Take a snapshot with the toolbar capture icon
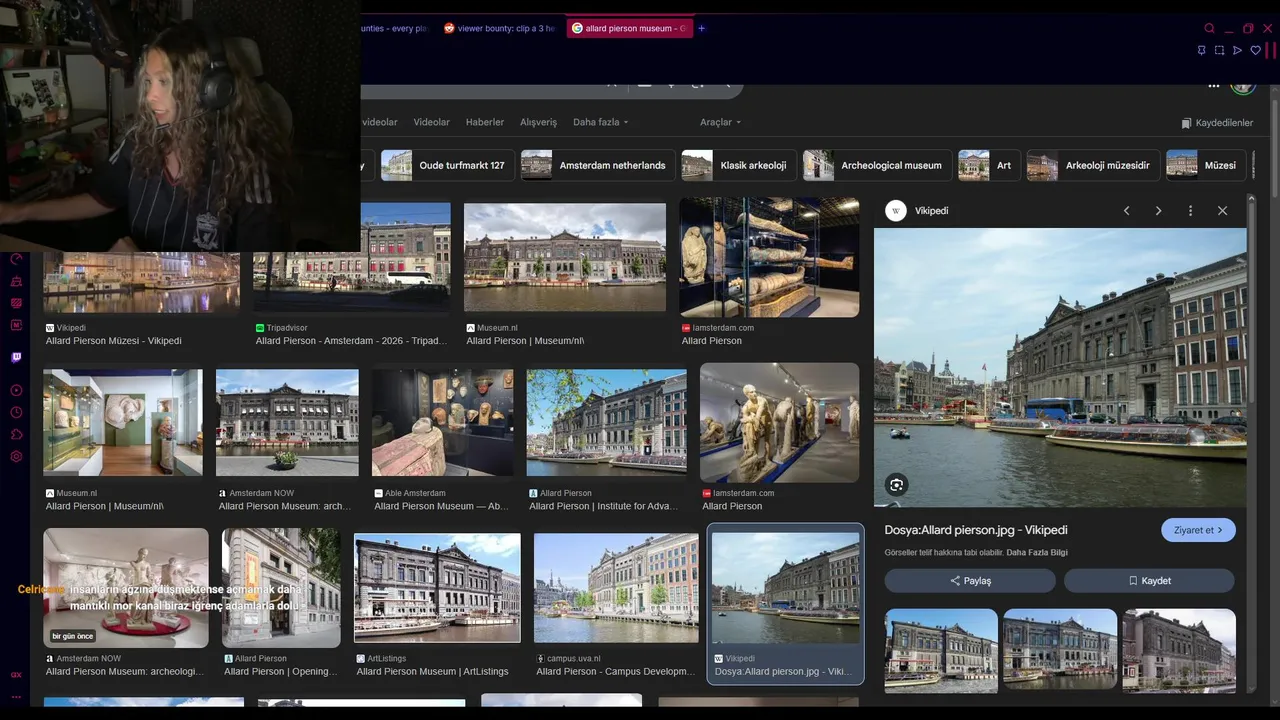The width and height of the screenshot is (1280, 720). click(1219, 50)
